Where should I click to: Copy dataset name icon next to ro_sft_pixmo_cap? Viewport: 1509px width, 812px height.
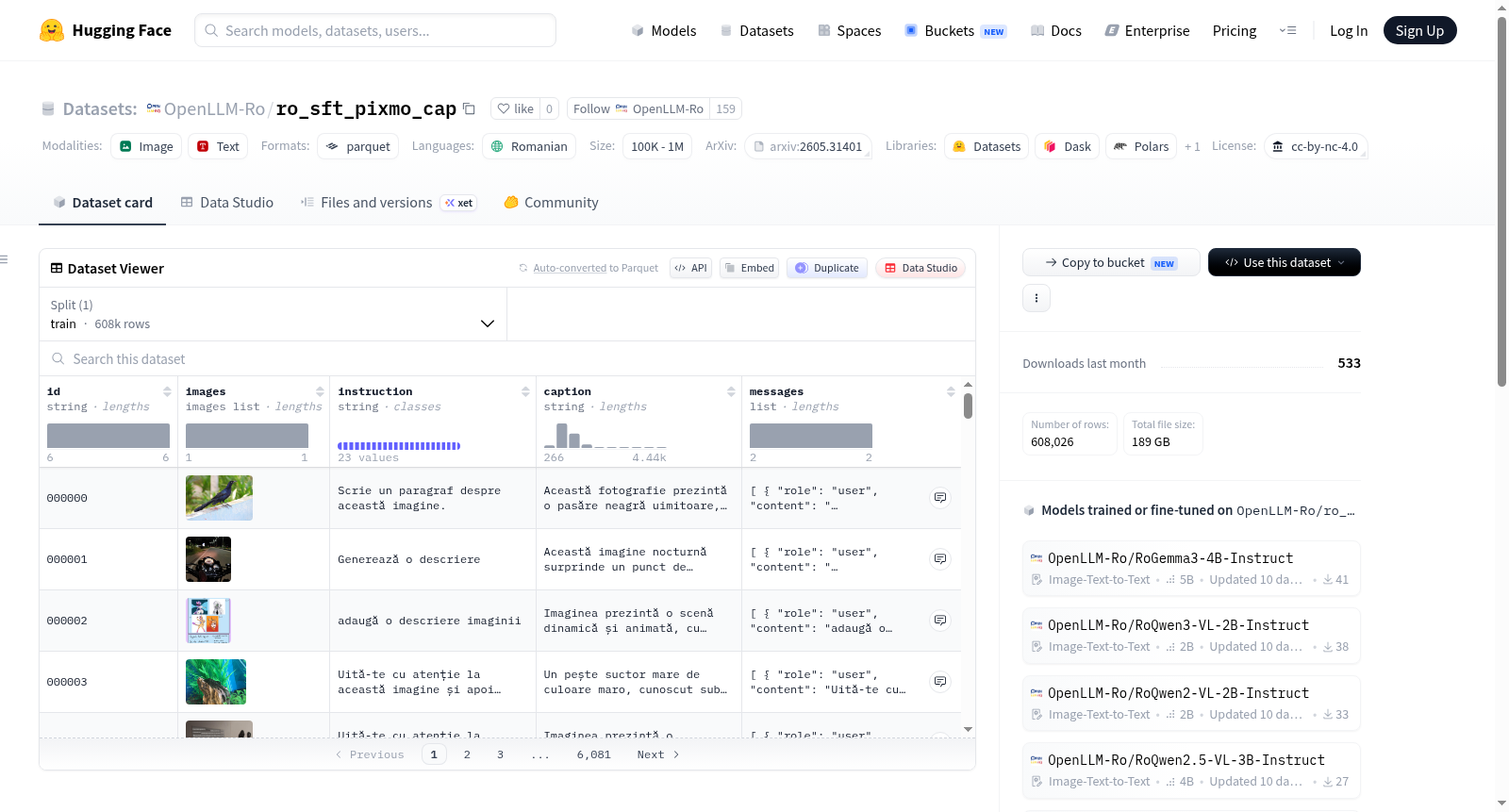coord(469,108)
